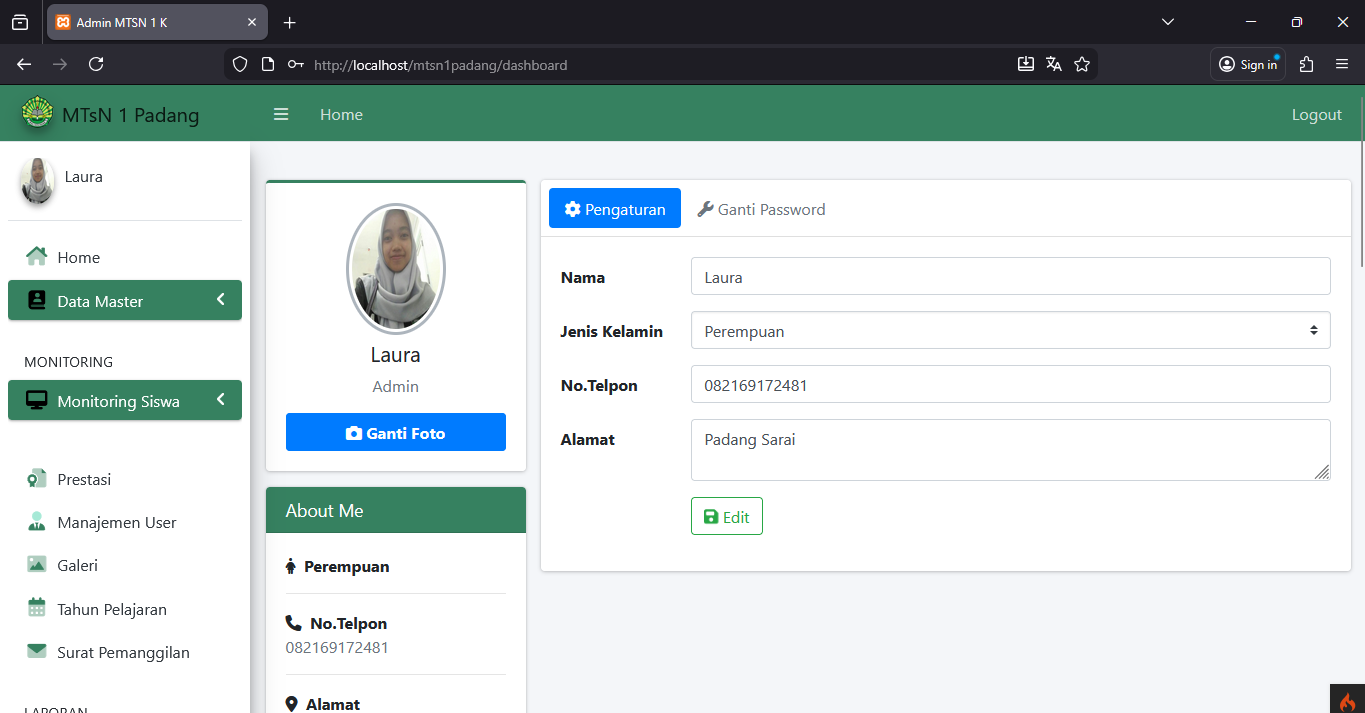Click the Home link in top navbar
This screenshot has height=713, width=1365.
pyautogui.click(x=341, y=115)
